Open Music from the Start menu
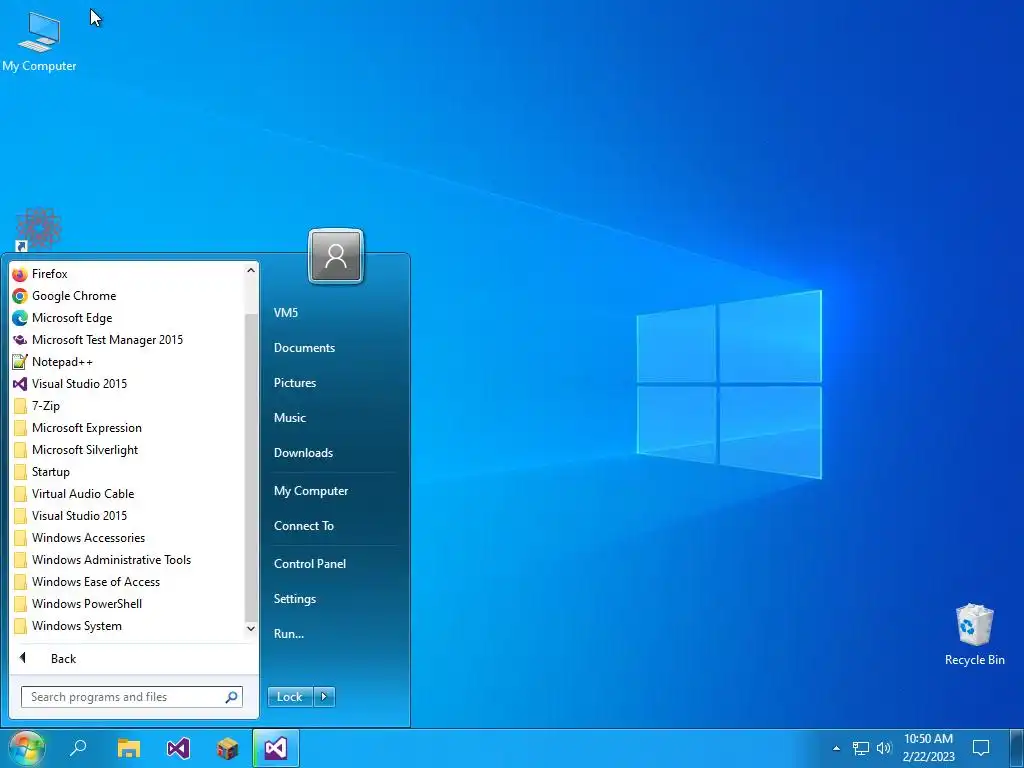The height and width of the screenshot is (768, 1024). 290,418
